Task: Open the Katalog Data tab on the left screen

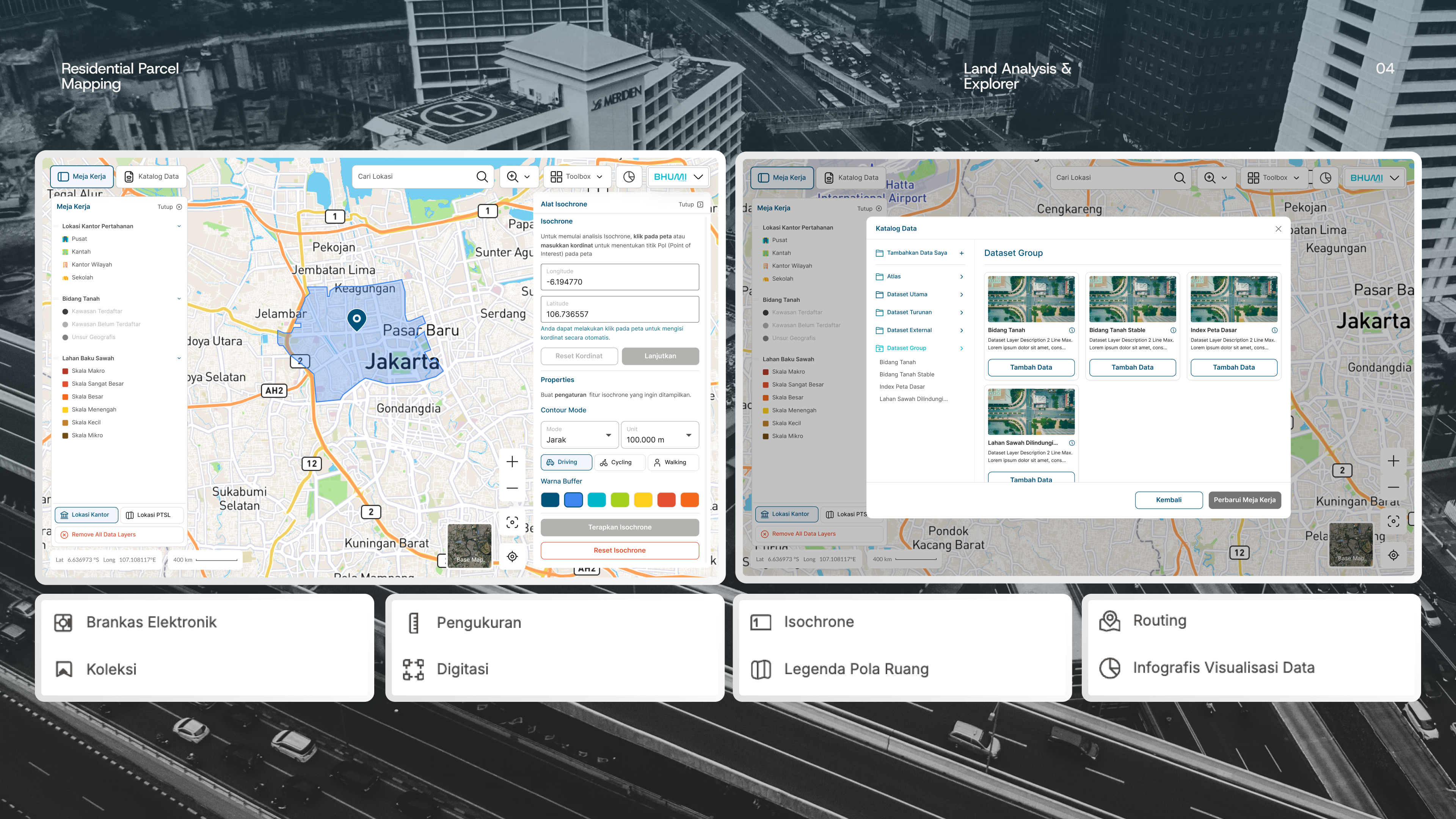Action: [x=152, y=176]
